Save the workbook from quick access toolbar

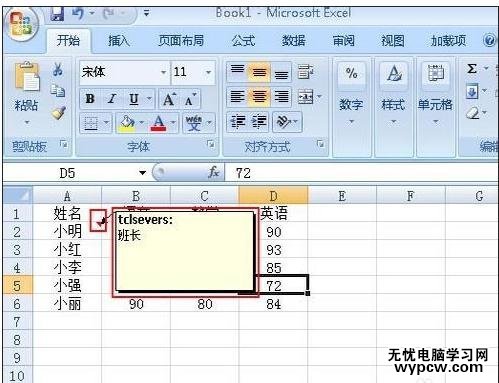coord(57,14)
